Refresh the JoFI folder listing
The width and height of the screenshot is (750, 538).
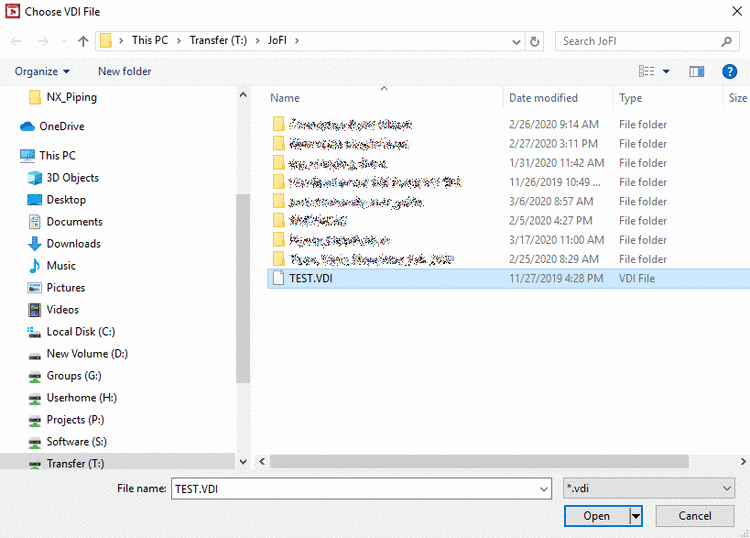(535, 42)
